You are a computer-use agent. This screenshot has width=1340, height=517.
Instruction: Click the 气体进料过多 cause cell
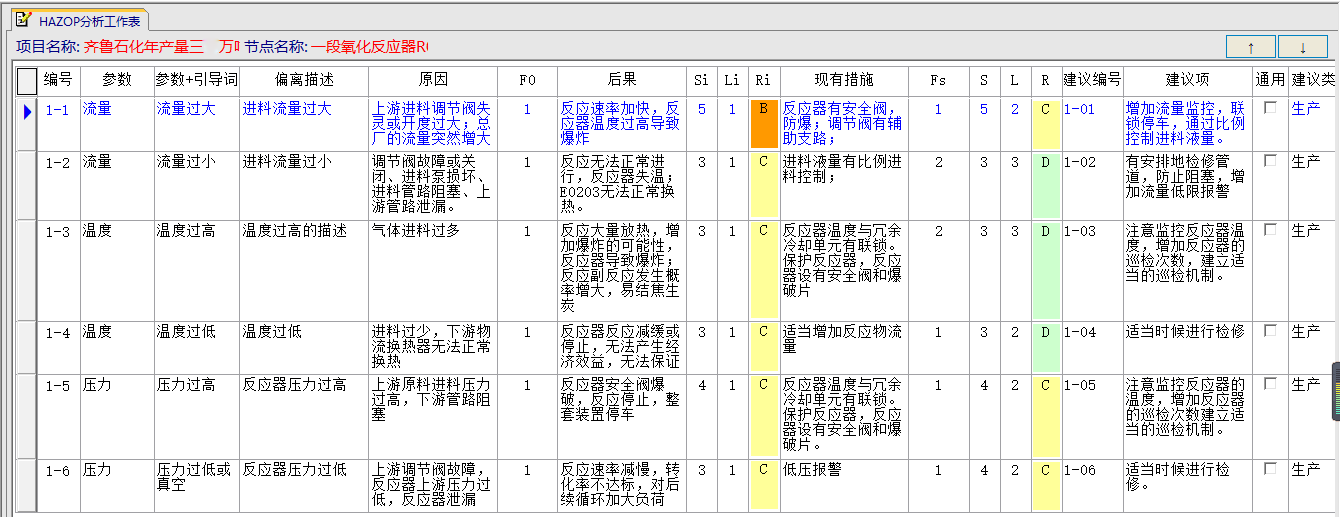point(433,270)
